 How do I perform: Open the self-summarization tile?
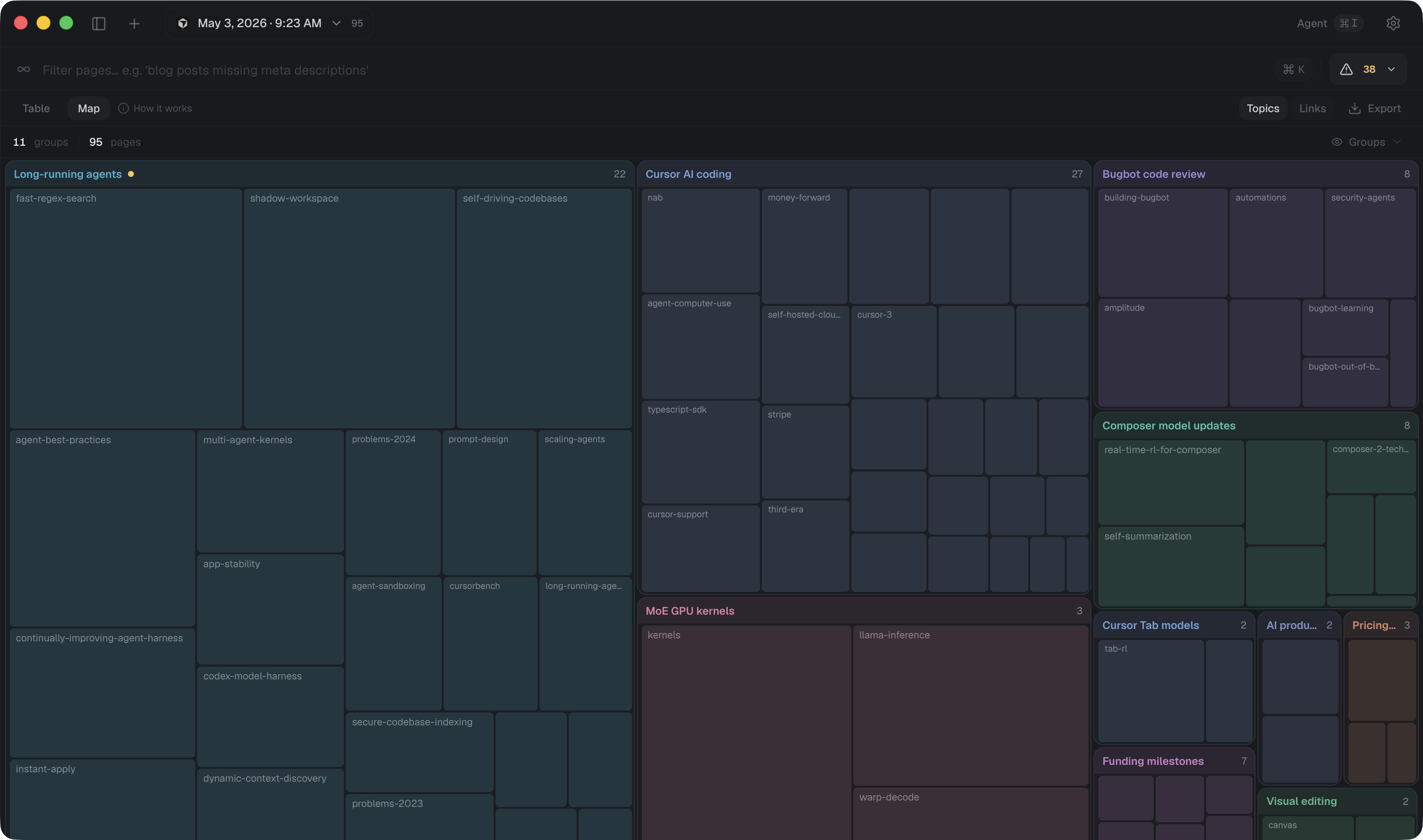click(1171, 566)
